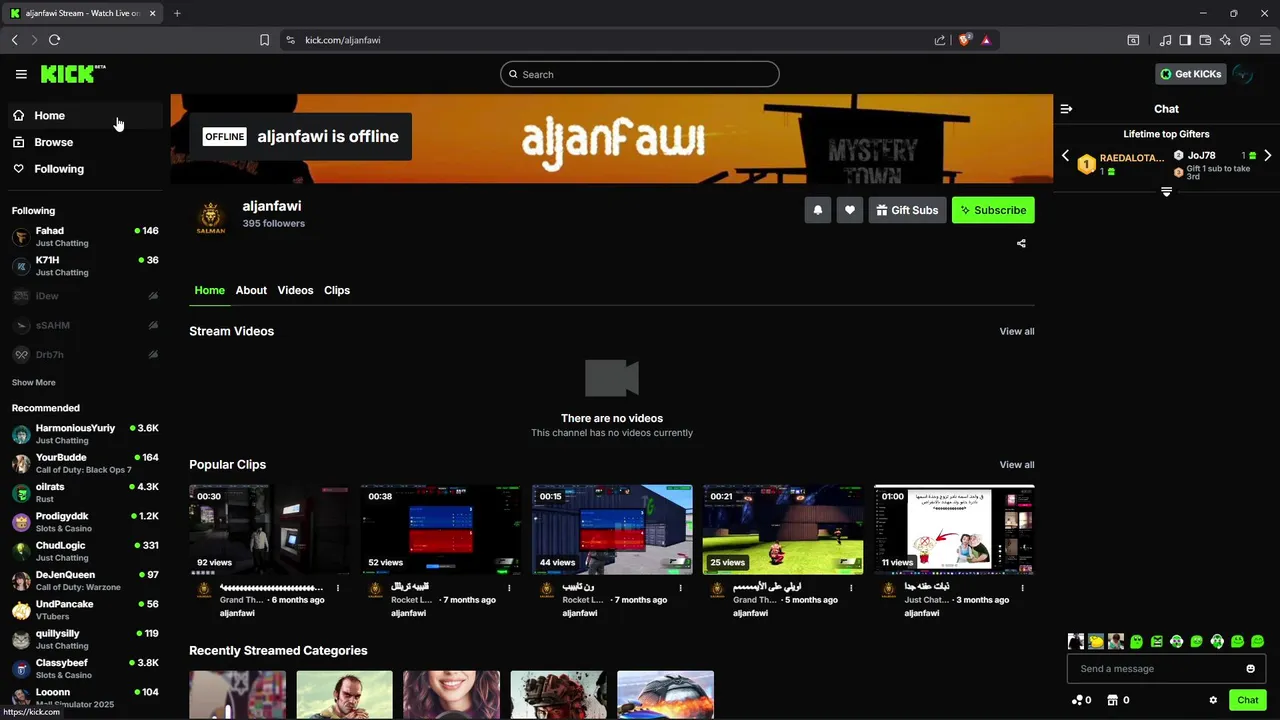This screenshot has width=1280, height=720.
Task: Open the user profile avatar menu
Action: click(x=1243, y=74)
